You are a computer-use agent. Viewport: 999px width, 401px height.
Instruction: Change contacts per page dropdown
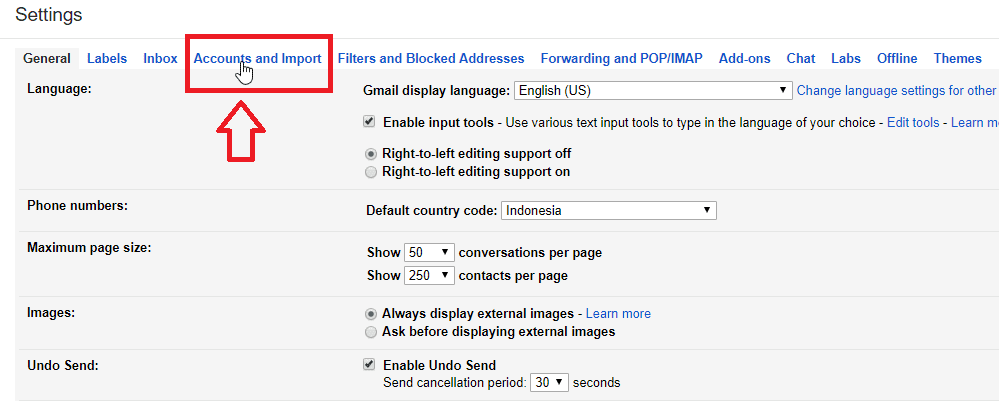[x=429, y=276]
